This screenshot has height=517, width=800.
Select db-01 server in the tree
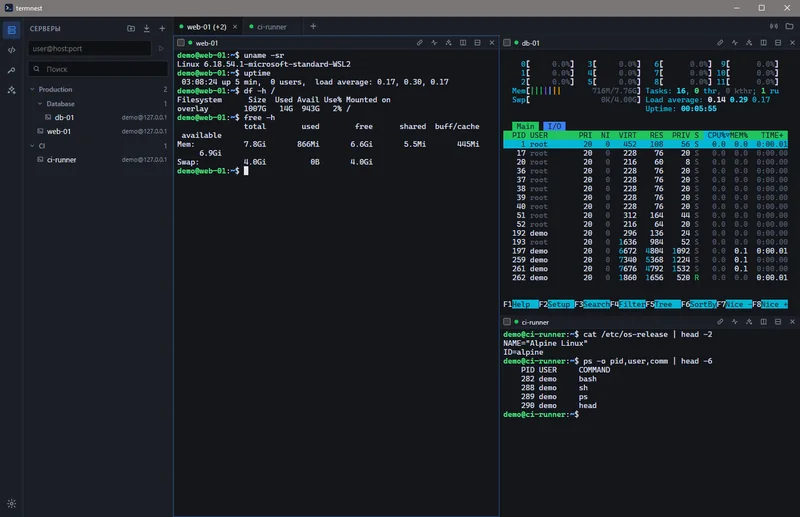[98, 117]
